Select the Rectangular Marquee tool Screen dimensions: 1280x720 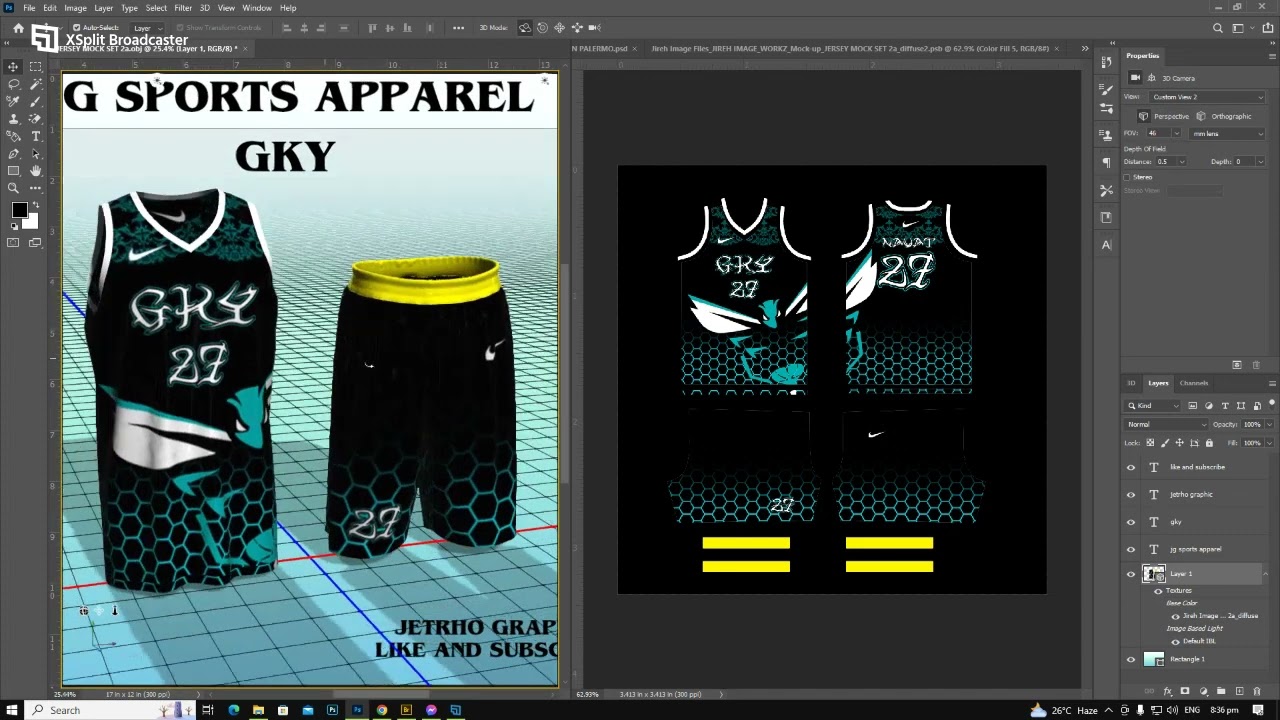point(36,67)
